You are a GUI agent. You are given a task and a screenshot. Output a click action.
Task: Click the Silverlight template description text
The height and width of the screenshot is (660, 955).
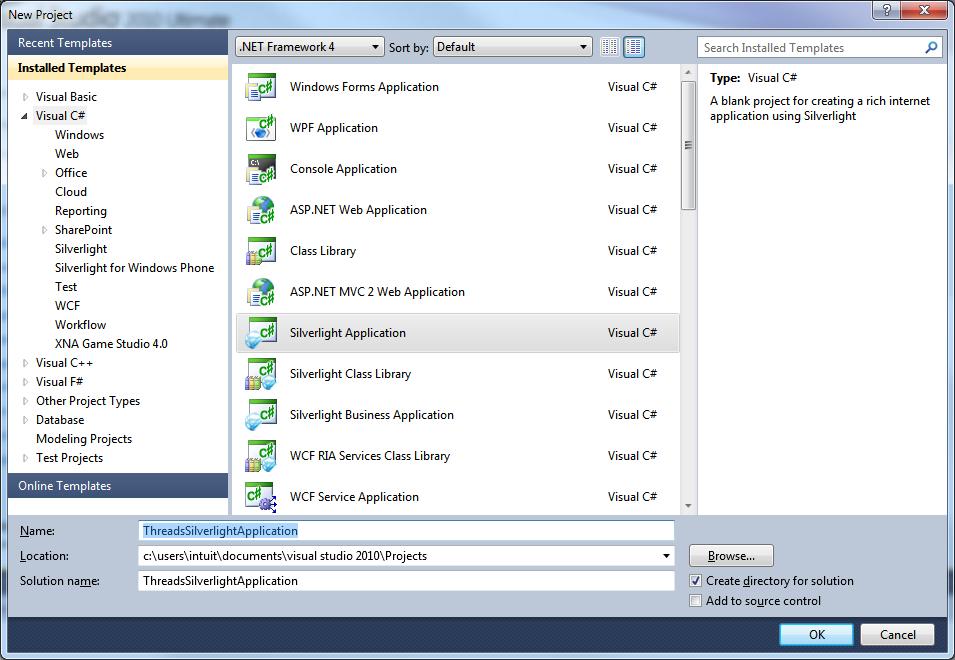[820, 108]
